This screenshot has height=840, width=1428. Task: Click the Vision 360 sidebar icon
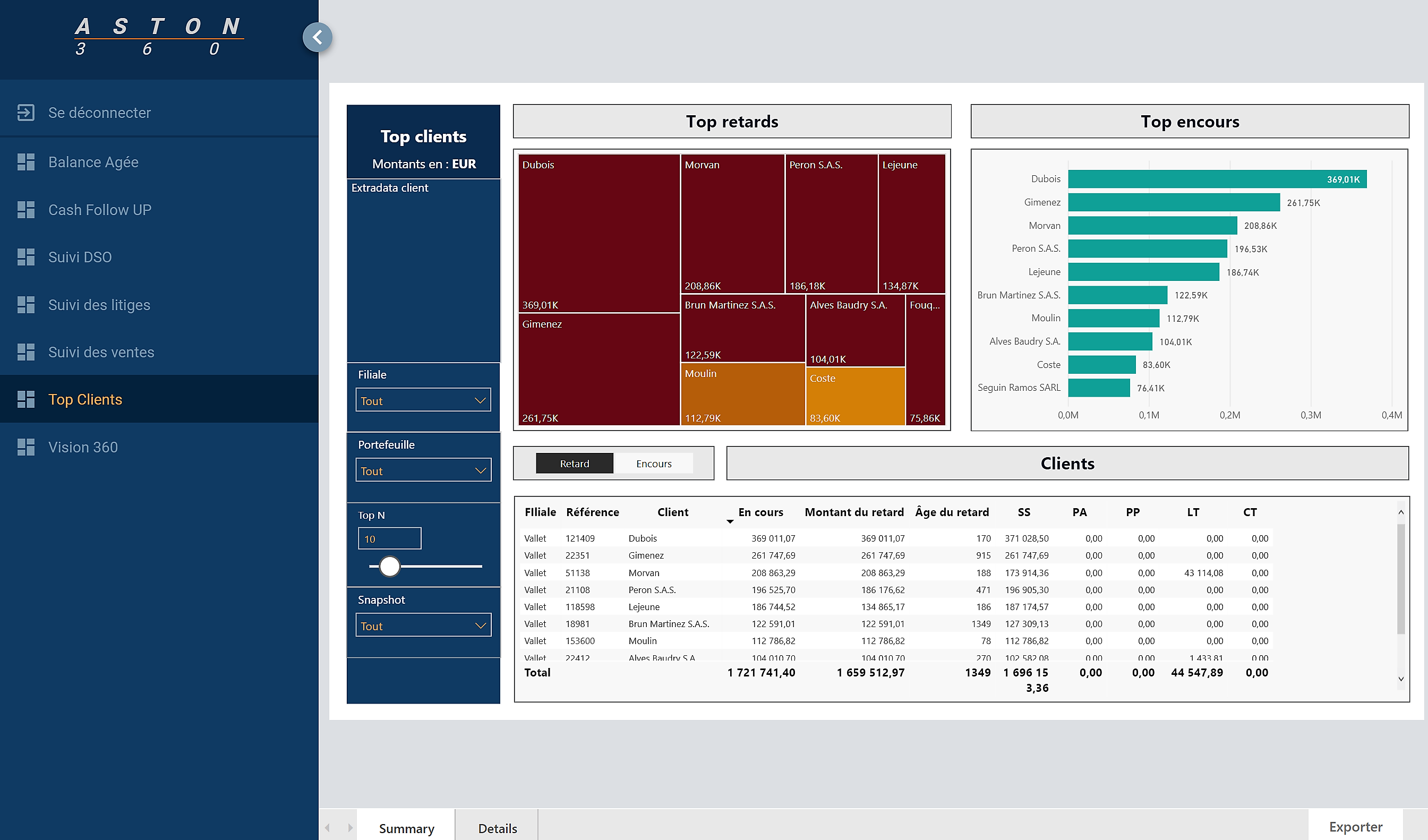(x=26, y=447)
